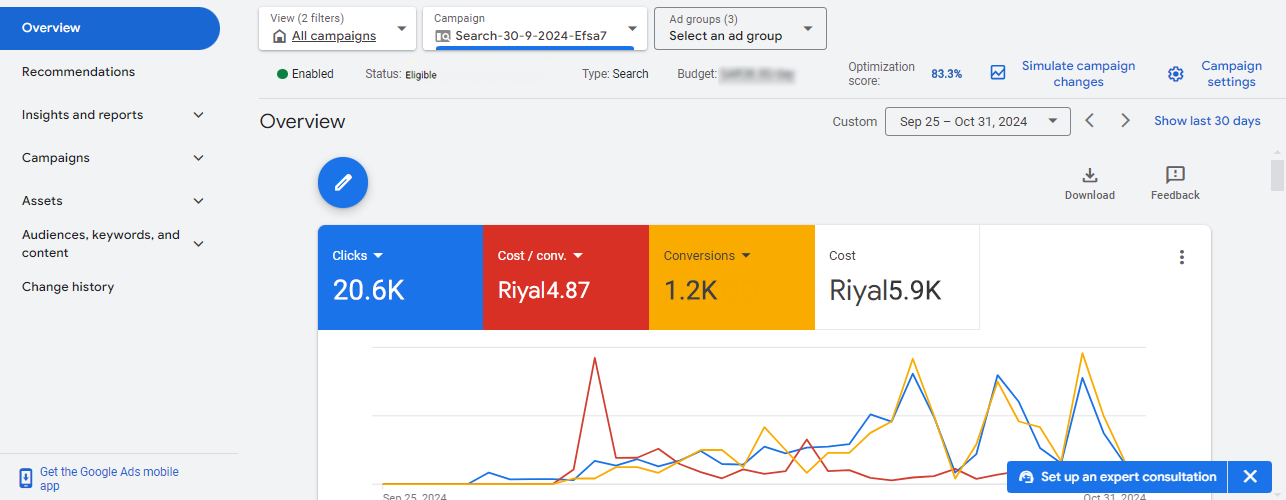
Task: Open the Conversions metric dropdown
Action: click(745, 256)
